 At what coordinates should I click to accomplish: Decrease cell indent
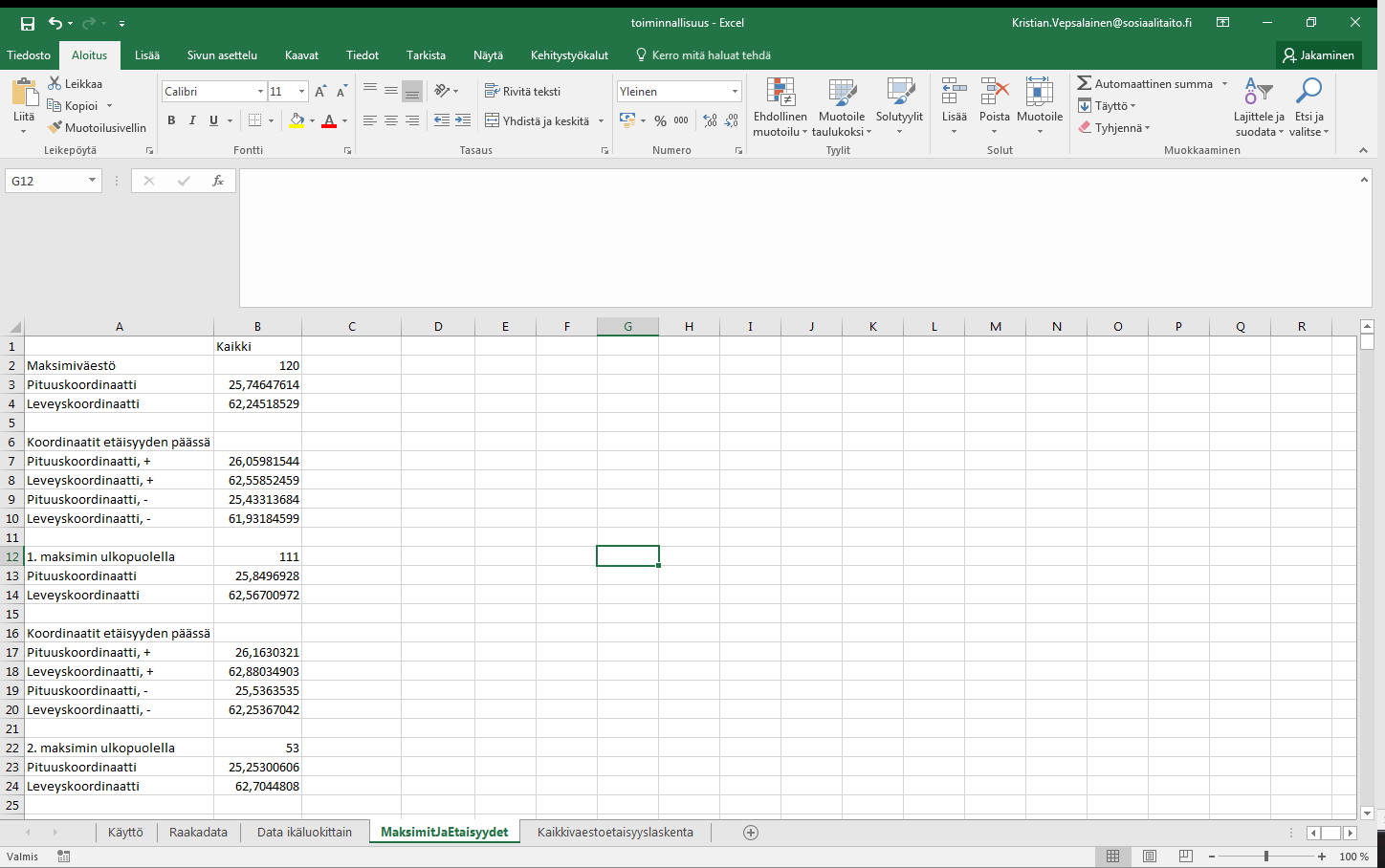442,120
